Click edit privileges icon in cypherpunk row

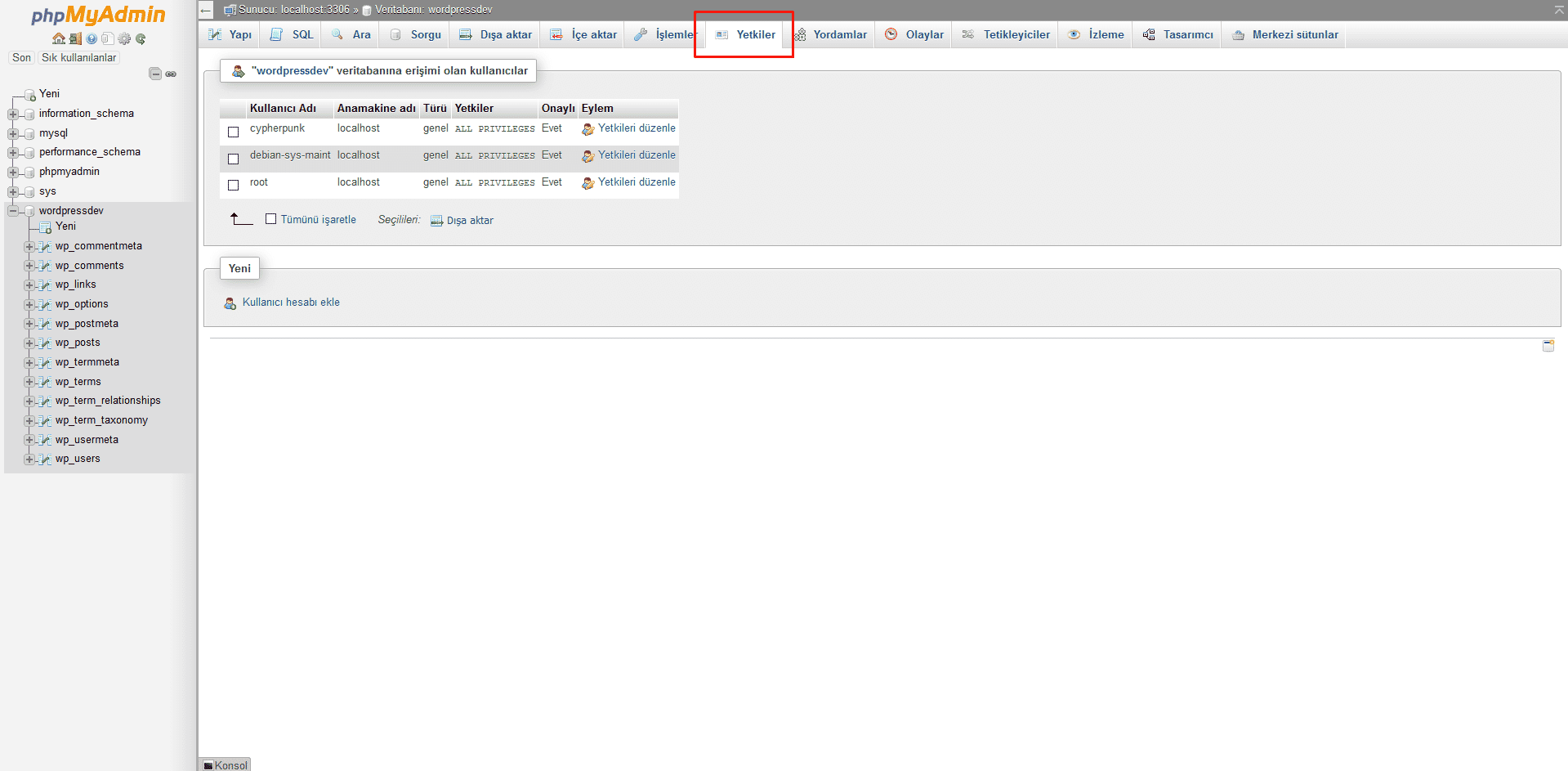pyautogui.click(x=587, y=129)
